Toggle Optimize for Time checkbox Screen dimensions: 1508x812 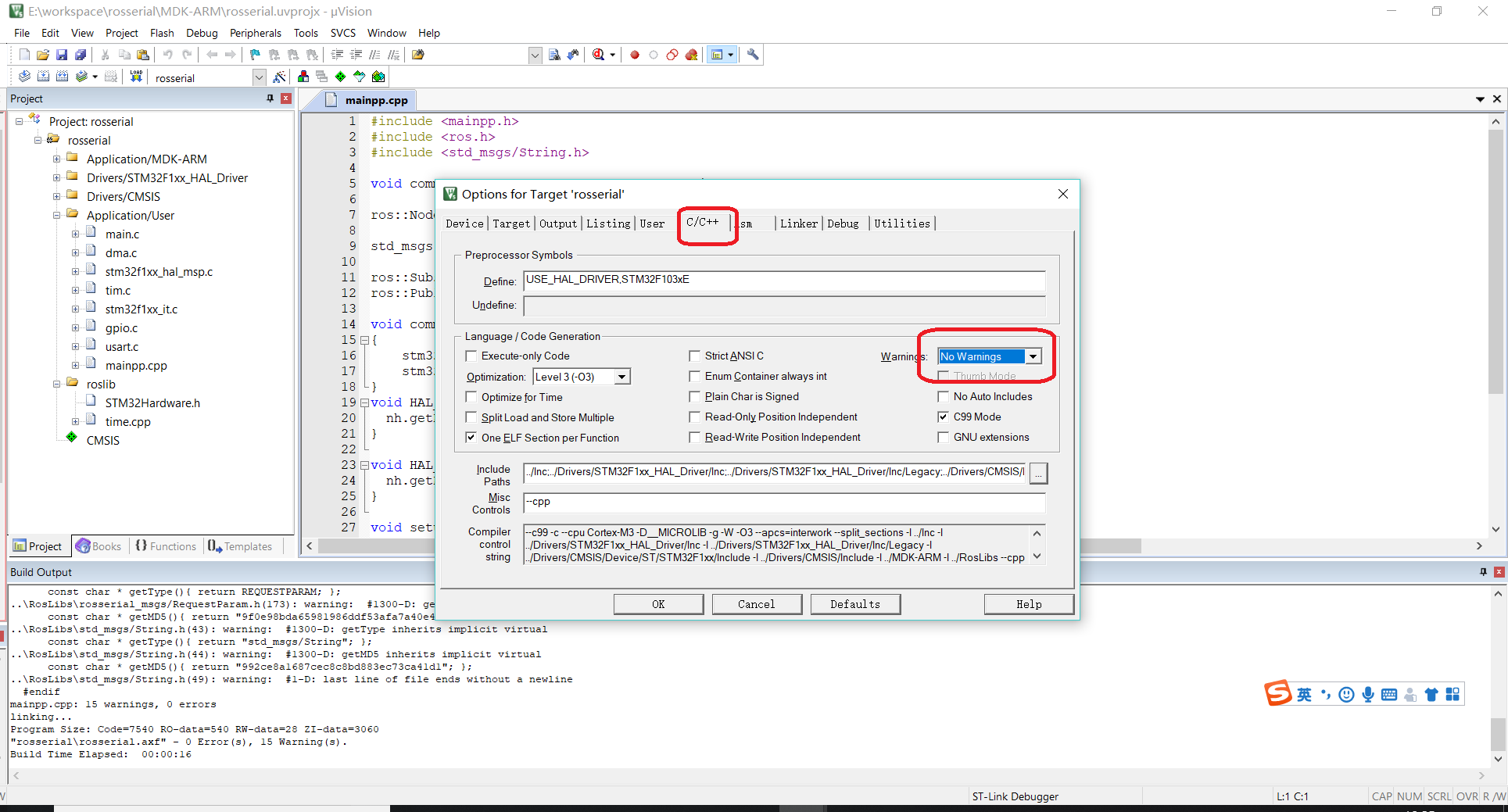click(x=471, y=397)
